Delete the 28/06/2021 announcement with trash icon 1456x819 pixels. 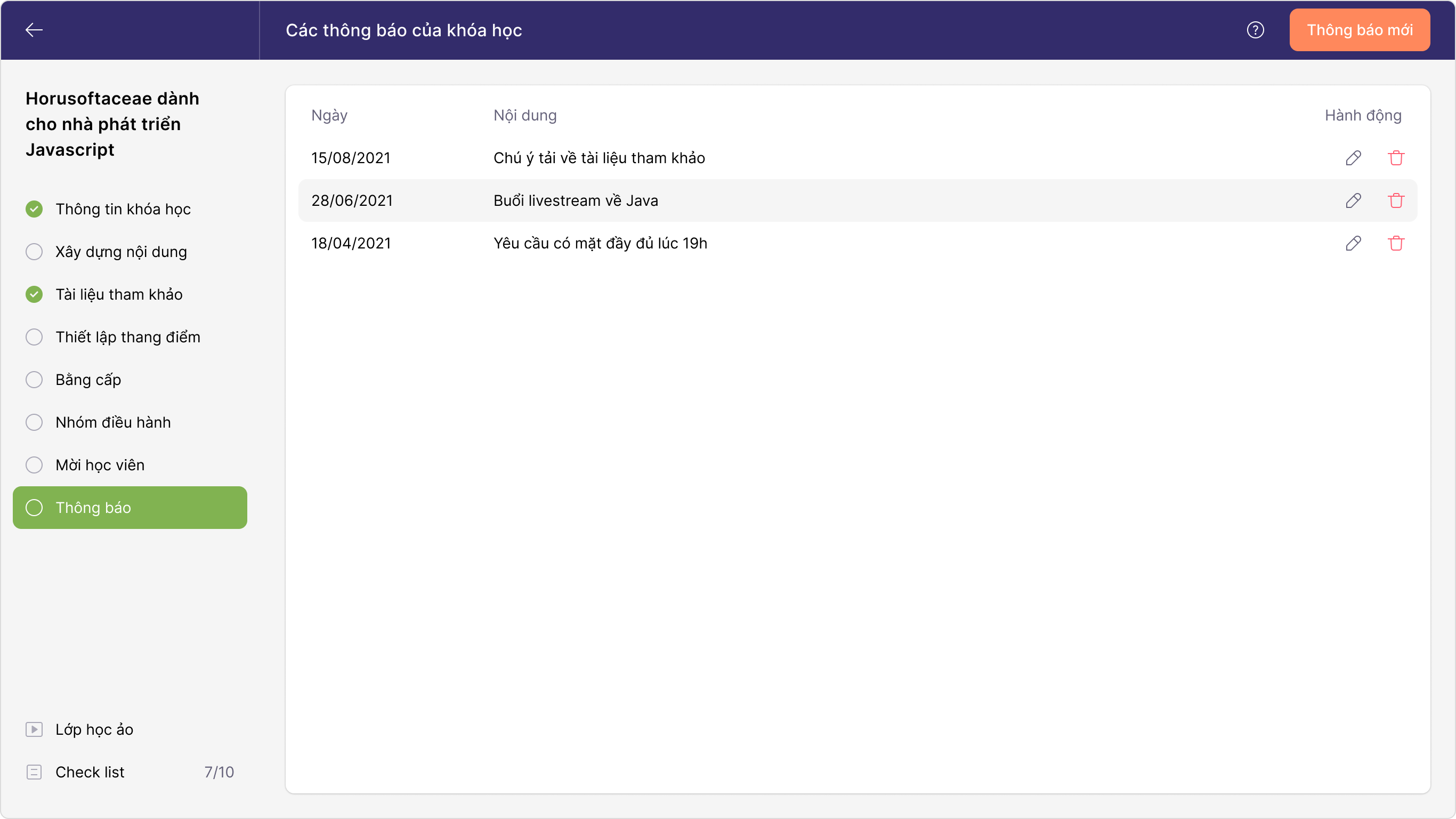tap(1396, 200)
